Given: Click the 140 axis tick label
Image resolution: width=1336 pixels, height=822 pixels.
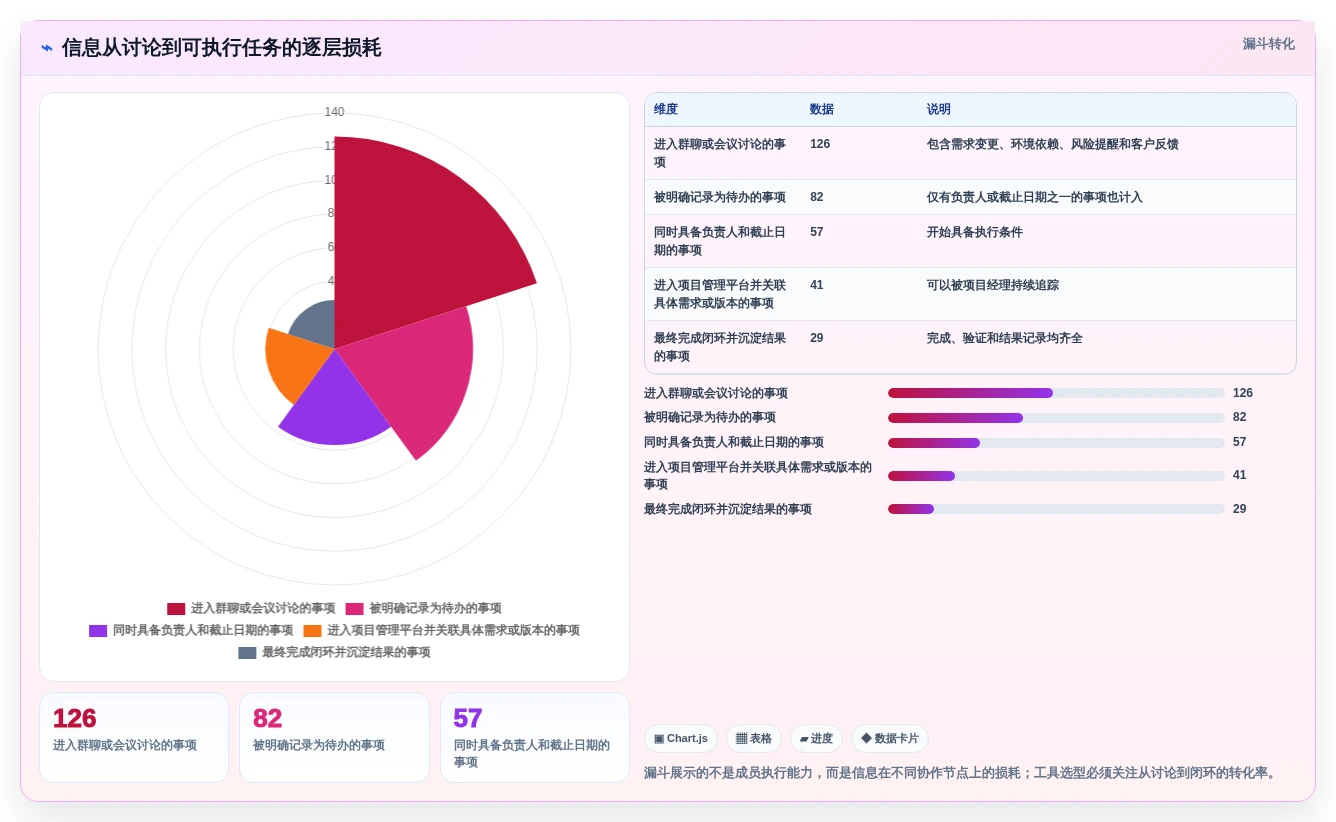Looking at the screenshot, I should [x=334, y=112].
